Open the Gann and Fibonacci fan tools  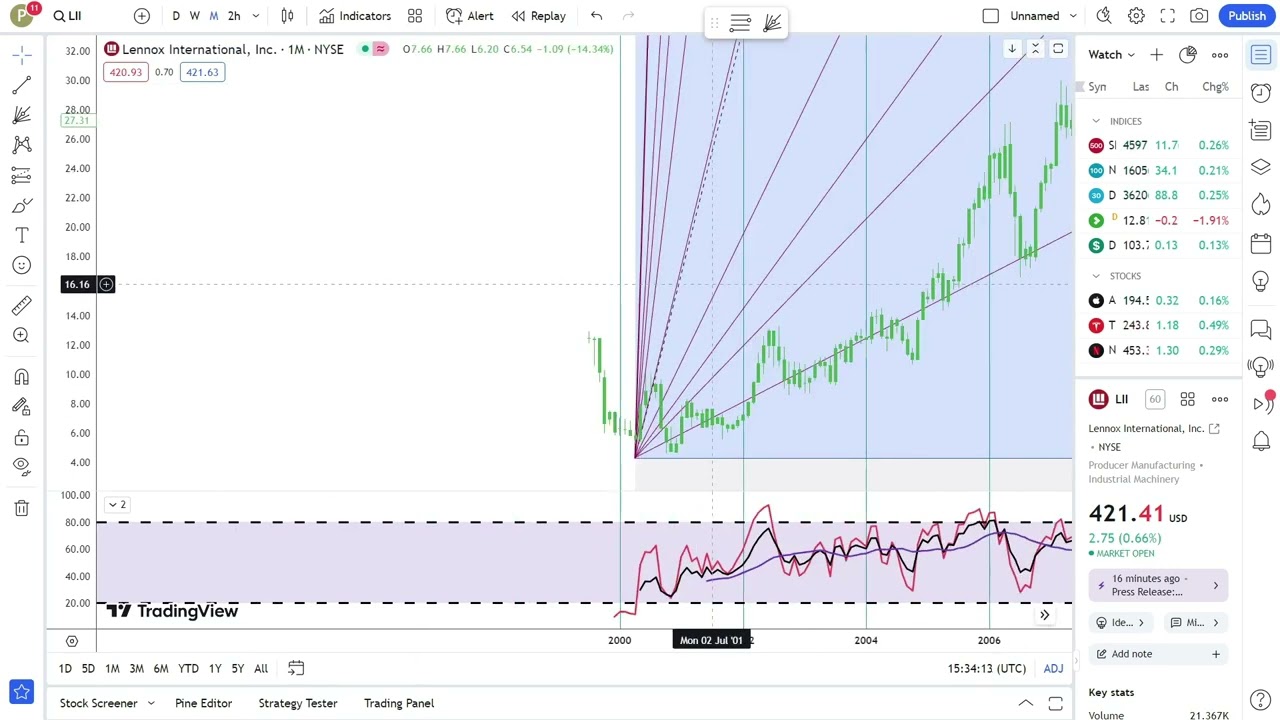click(22, 116)
